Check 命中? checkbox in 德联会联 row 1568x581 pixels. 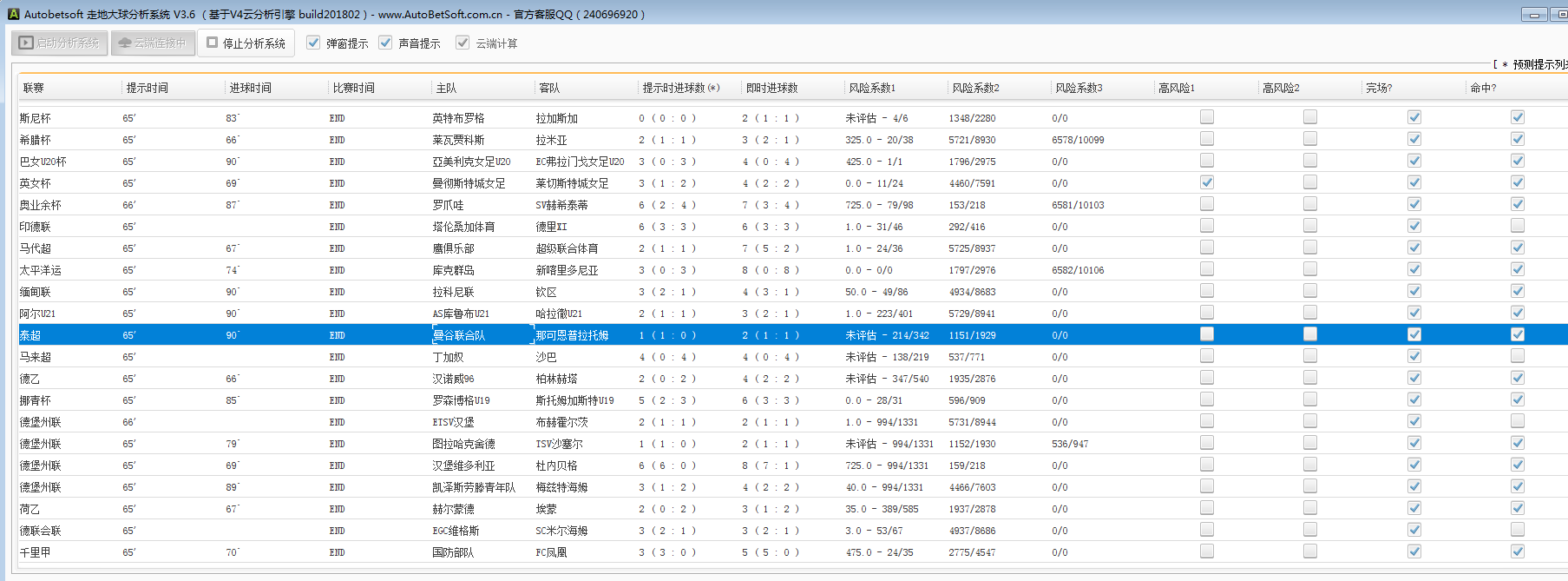point(1518,530)
